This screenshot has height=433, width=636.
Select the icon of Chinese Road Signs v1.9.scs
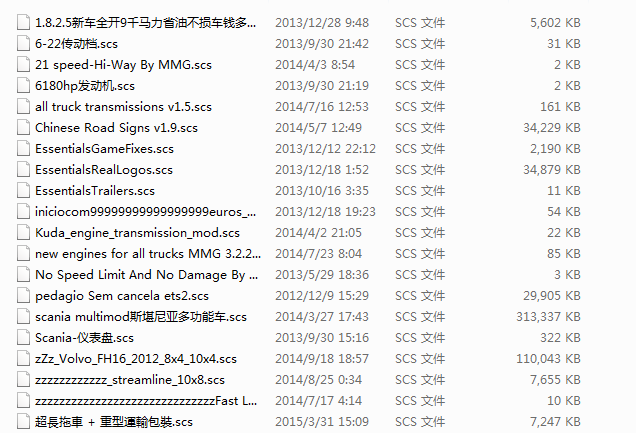[x=24, y=127]
